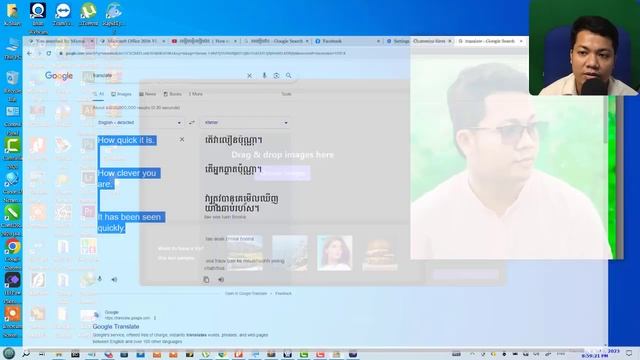Switch to the Books results tab
This screenshot has width=640, height=360.
(x=172, y=94)
